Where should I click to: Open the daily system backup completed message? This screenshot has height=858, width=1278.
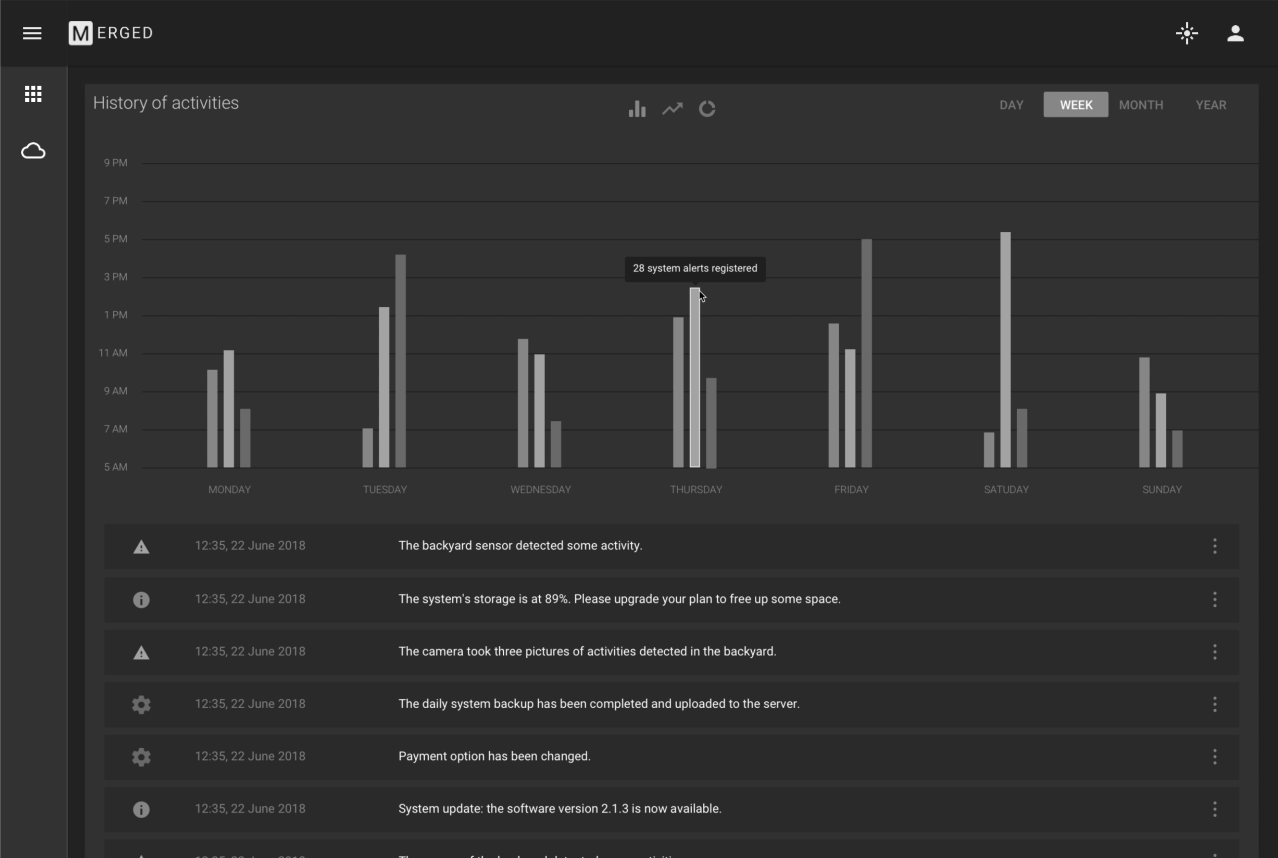[598, 704]
